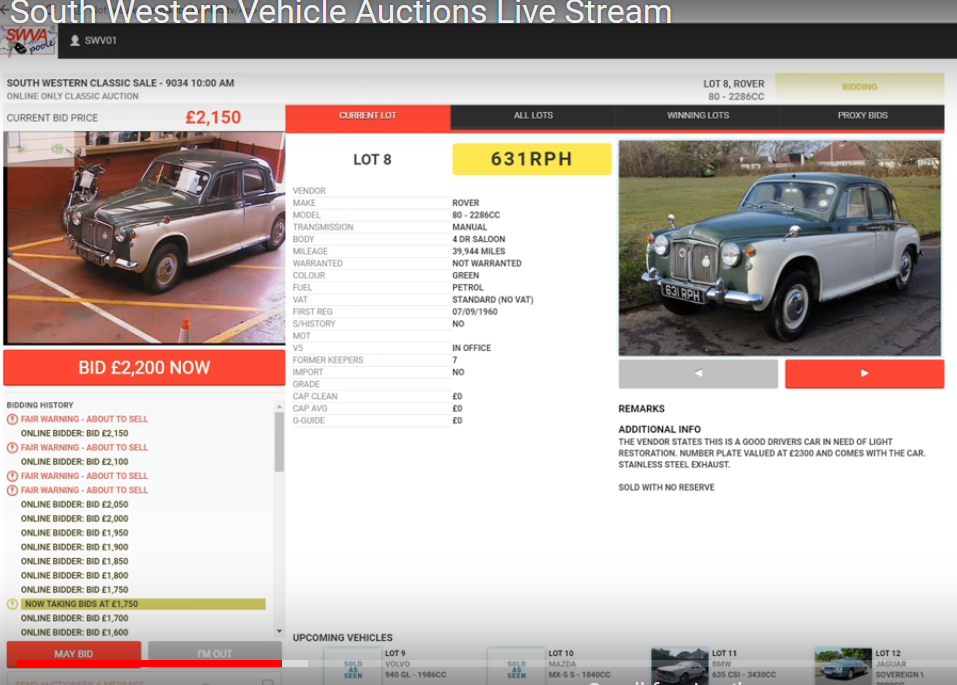Viewport: 957px width, 685px height.
Task: Open the Proxy Bids tab
Action: click(x=862, y=115)
